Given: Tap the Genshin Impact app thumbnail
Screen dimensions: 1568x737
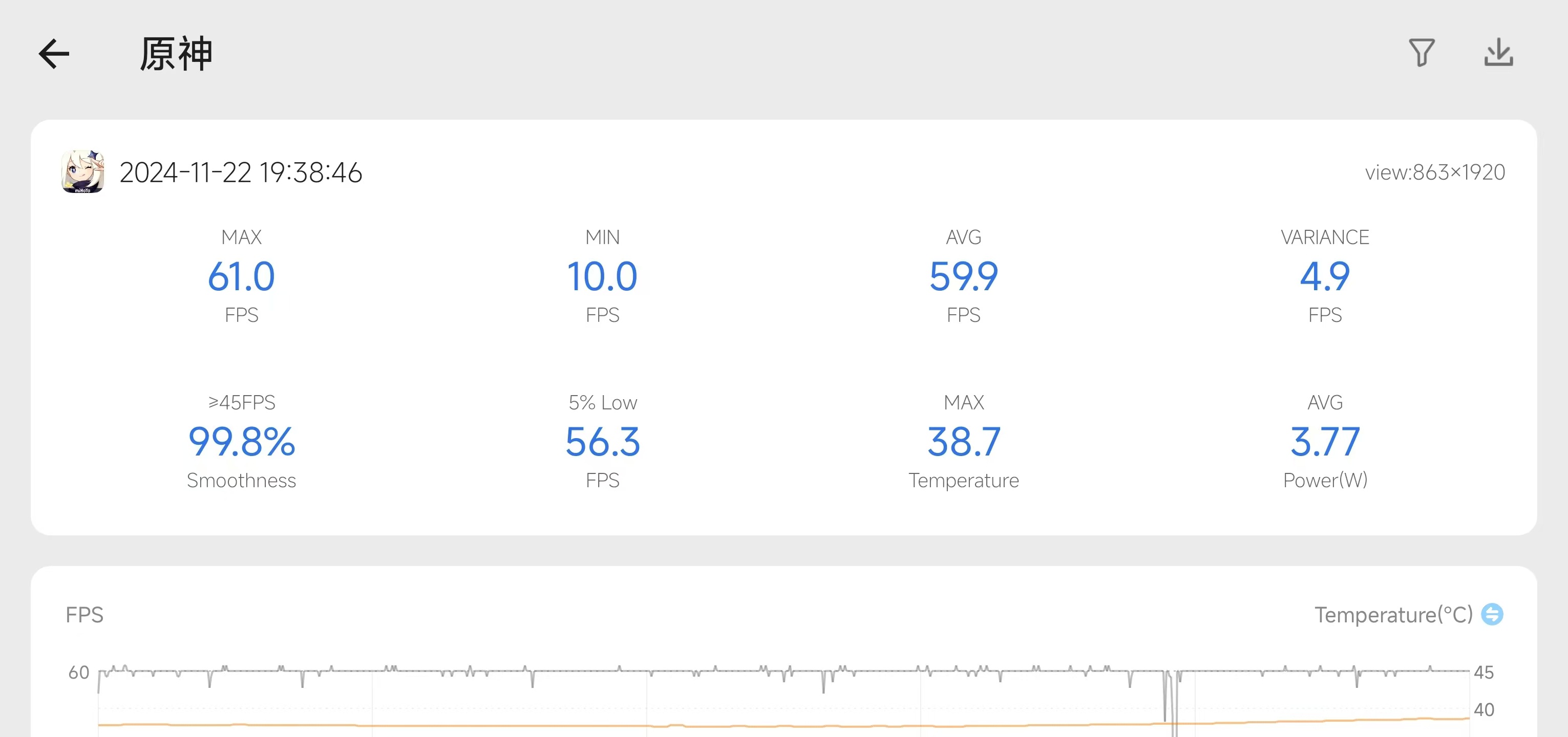Looking at the screenshot, I should pyautogui.click(x=83, y=172).
